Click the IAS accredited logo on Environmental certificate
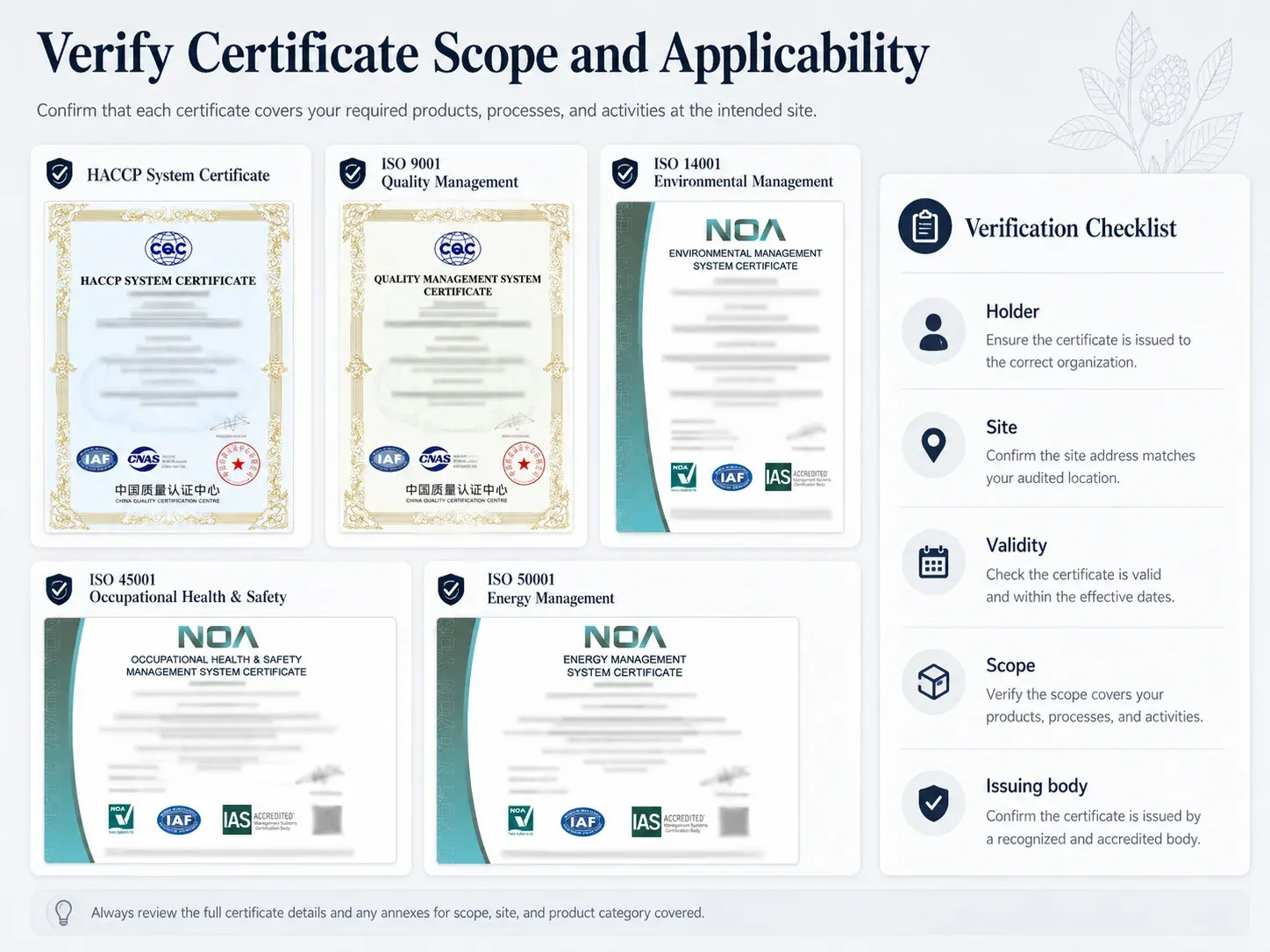Image resolution: width=1270 pixels, height=952 pixels. pos(796,477)
